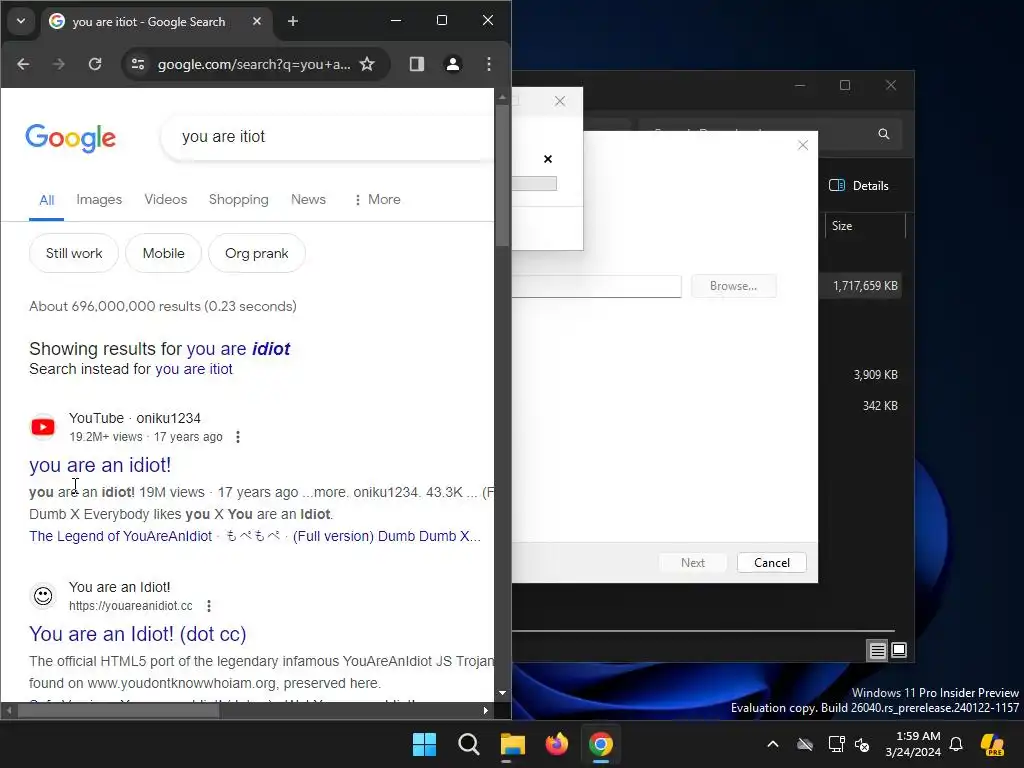The image size is (1024, 768).
Task: Open corrected 'you are idiot' link
Action: 238,349
